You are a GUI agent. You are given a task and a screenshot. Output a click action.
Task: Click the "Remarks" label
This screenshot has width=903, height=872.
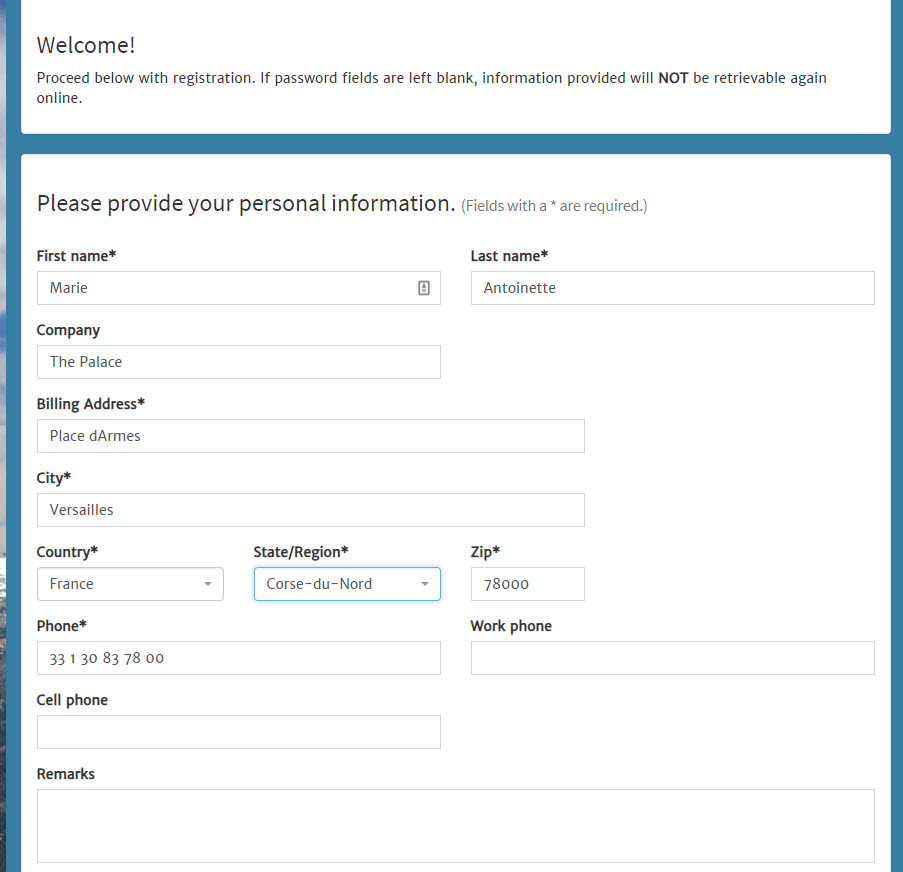click(66, 774)
